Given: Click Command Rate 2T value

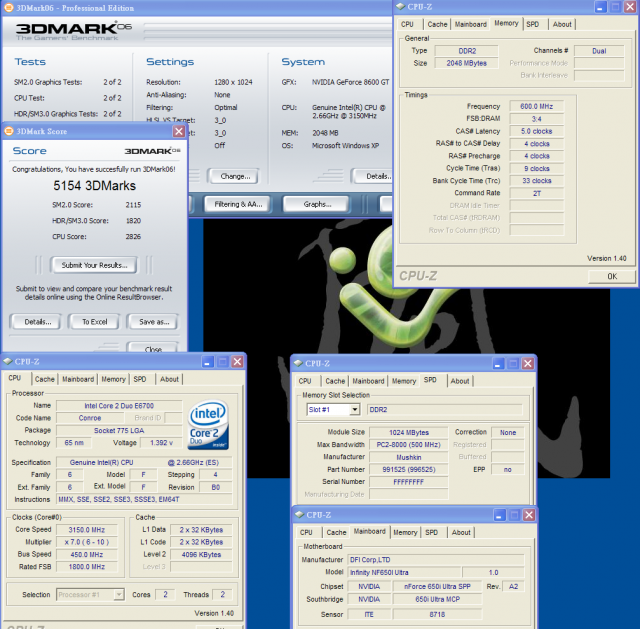Looking at the screenshot, I should tap(536, 193).
